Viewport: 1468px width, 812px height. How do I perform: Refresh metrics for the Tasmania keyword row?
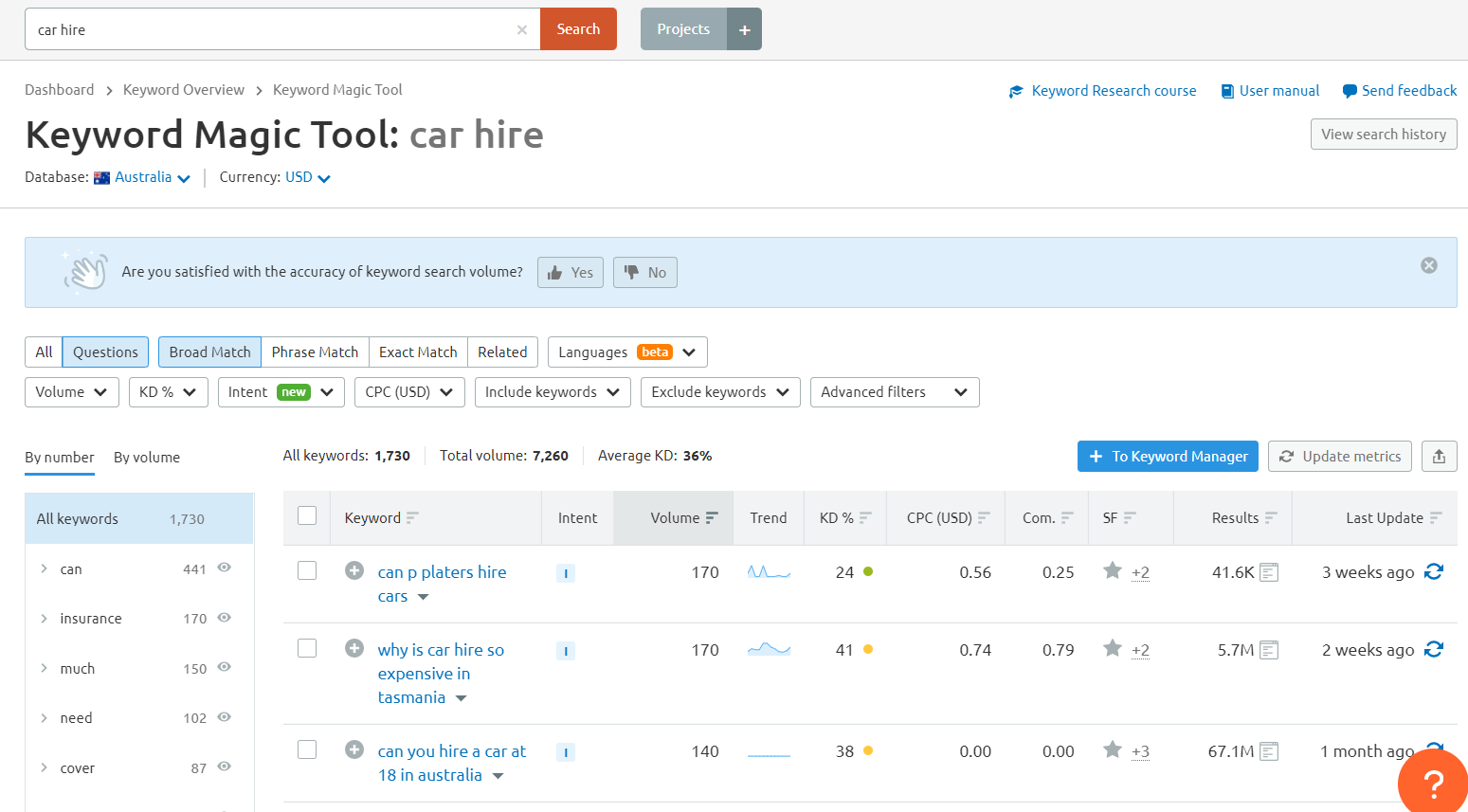pyautogui.click(x=1434, y=649)
